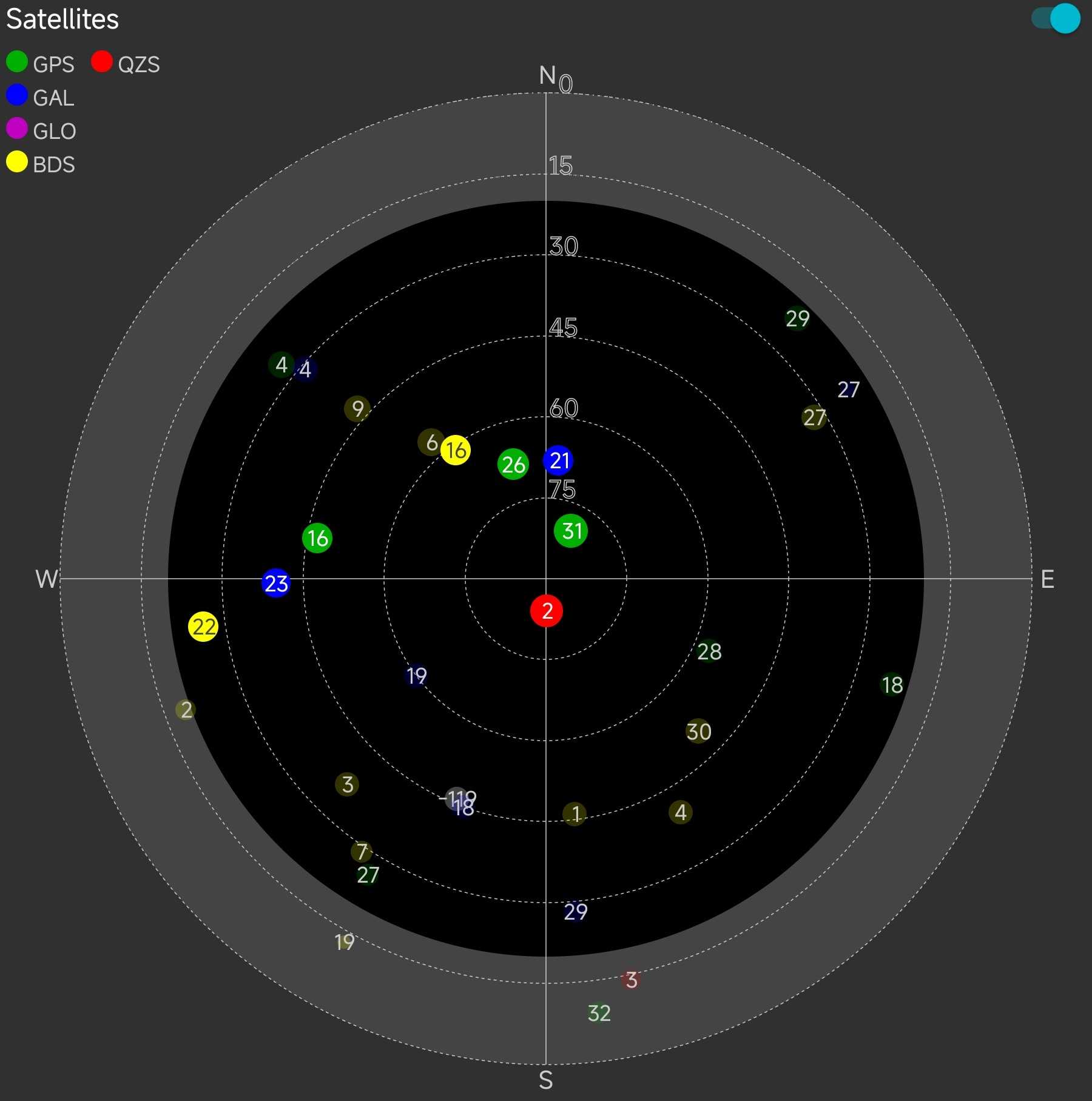The height and width of the screenshot is (1101, 1092).
Task: Click the red QZS satellite 2 marker
Action: pyautogui.click(x=547, y=611)
